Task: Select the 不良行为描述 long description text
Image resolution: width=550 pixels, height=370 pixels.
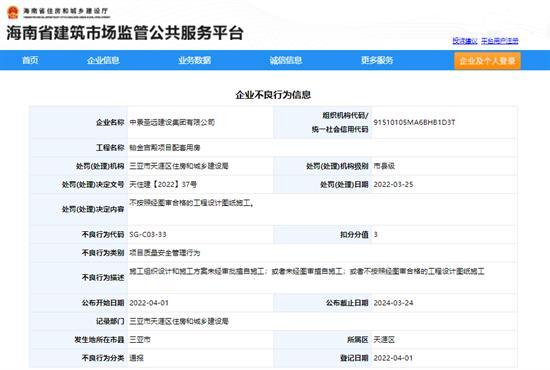Action: (x=307, y=271)
